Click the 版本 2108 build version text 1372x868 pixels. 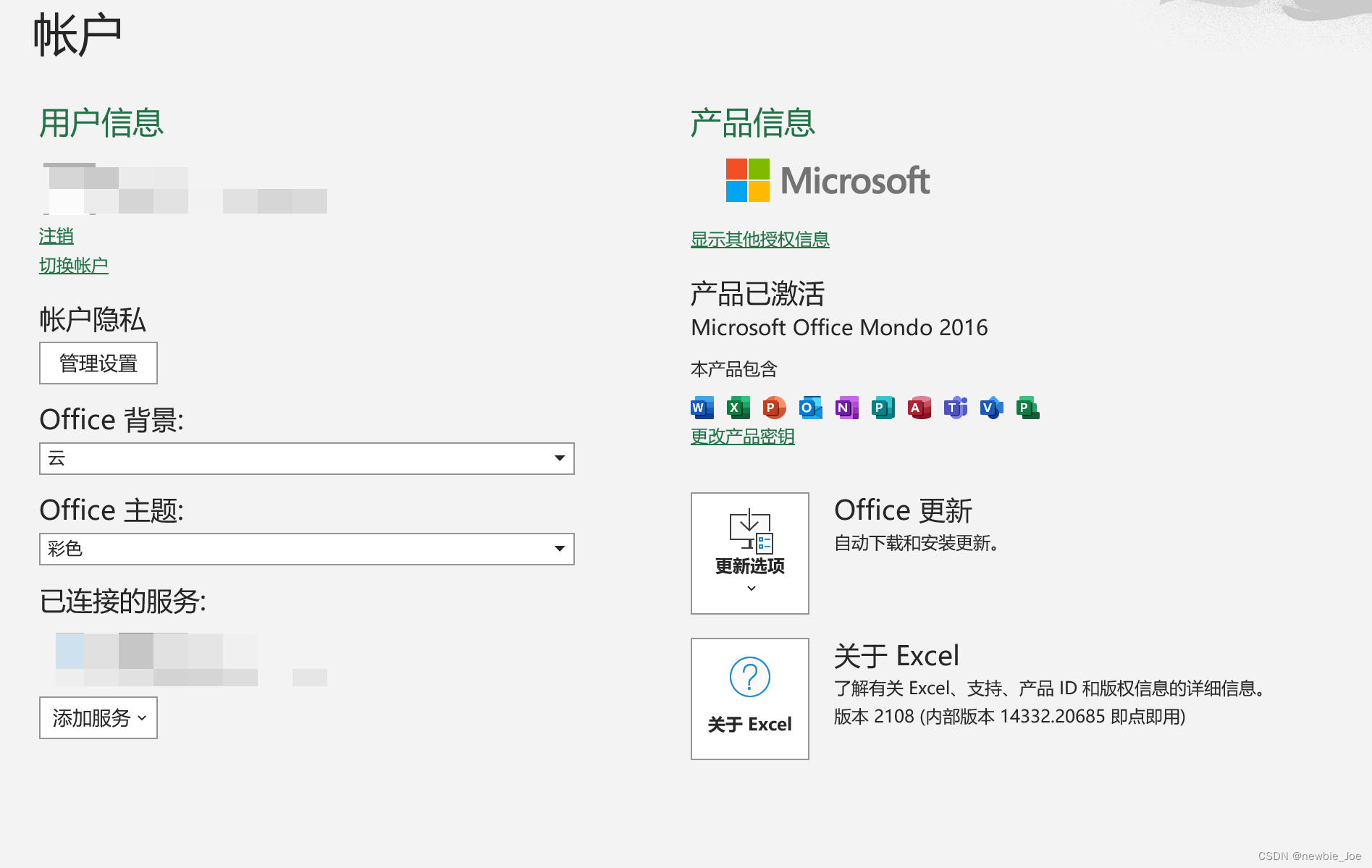point(1009,717)
